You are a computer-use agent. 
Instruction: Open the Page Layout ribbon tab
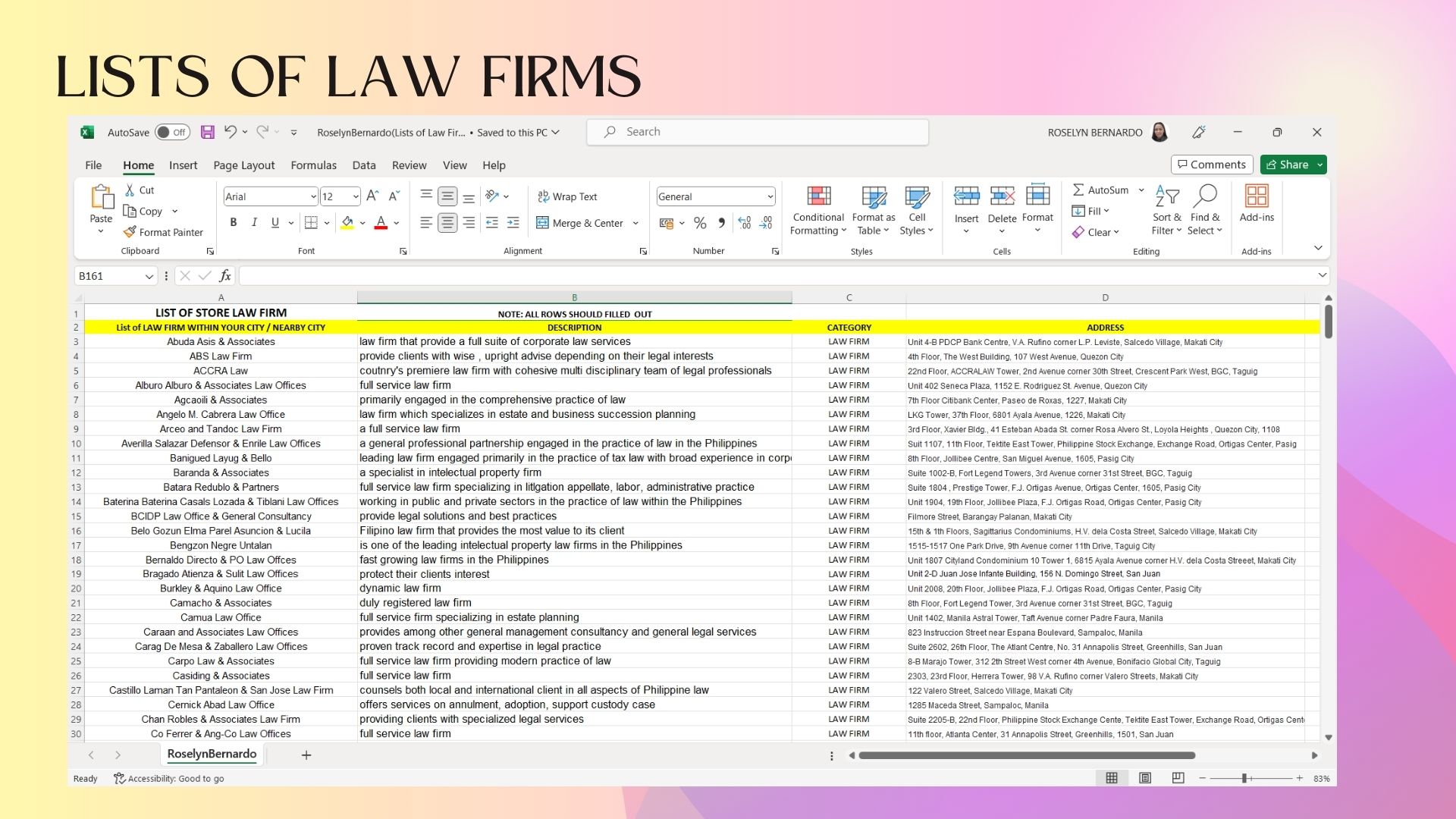pos(243,165)
